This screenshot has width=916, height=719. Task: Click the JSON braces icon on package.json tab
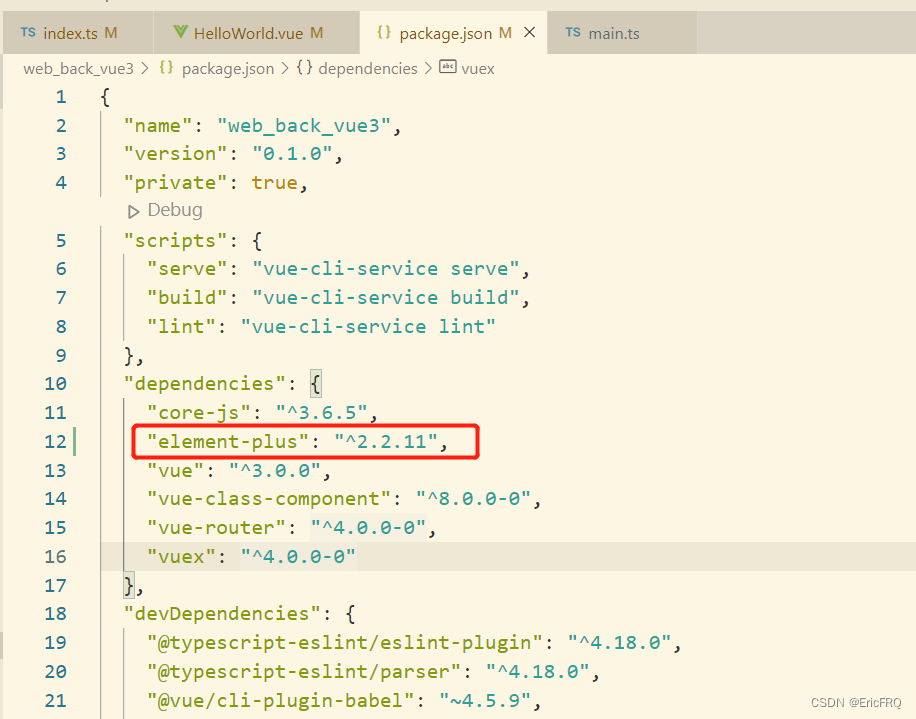(x=384, y=32)
